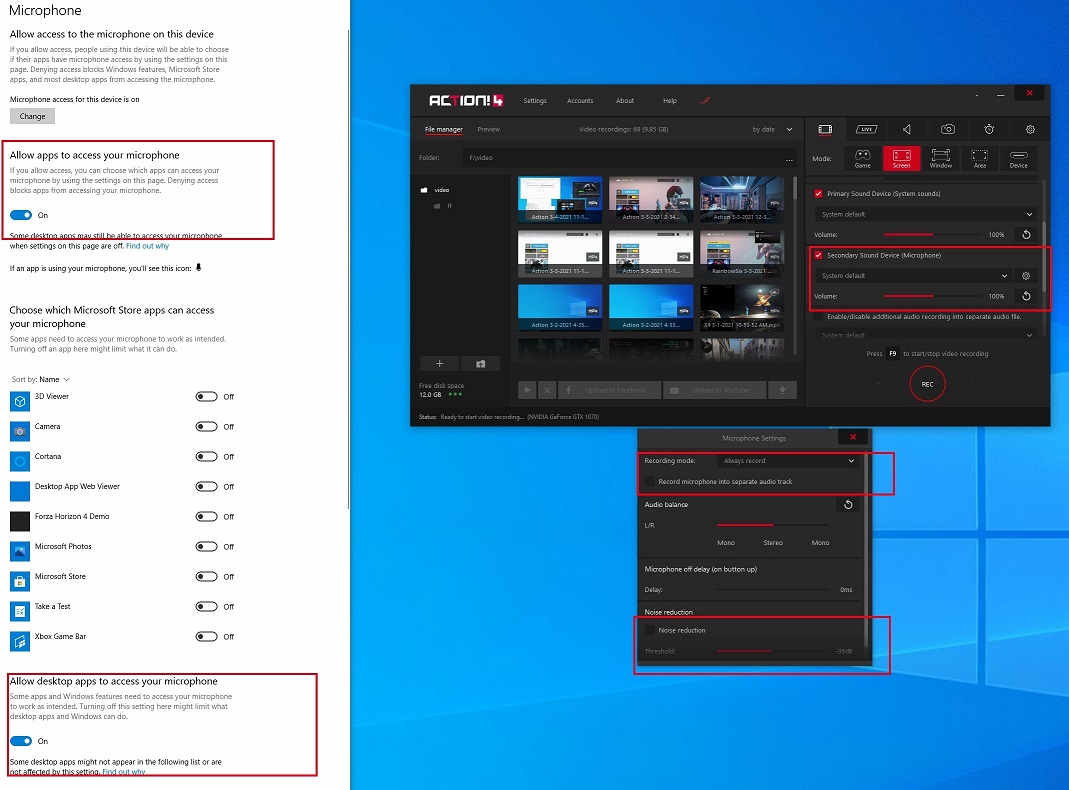The image size is (1069, 790).
Task: Check Record microphone into separate audio track
Action: [x=650, y=481]
